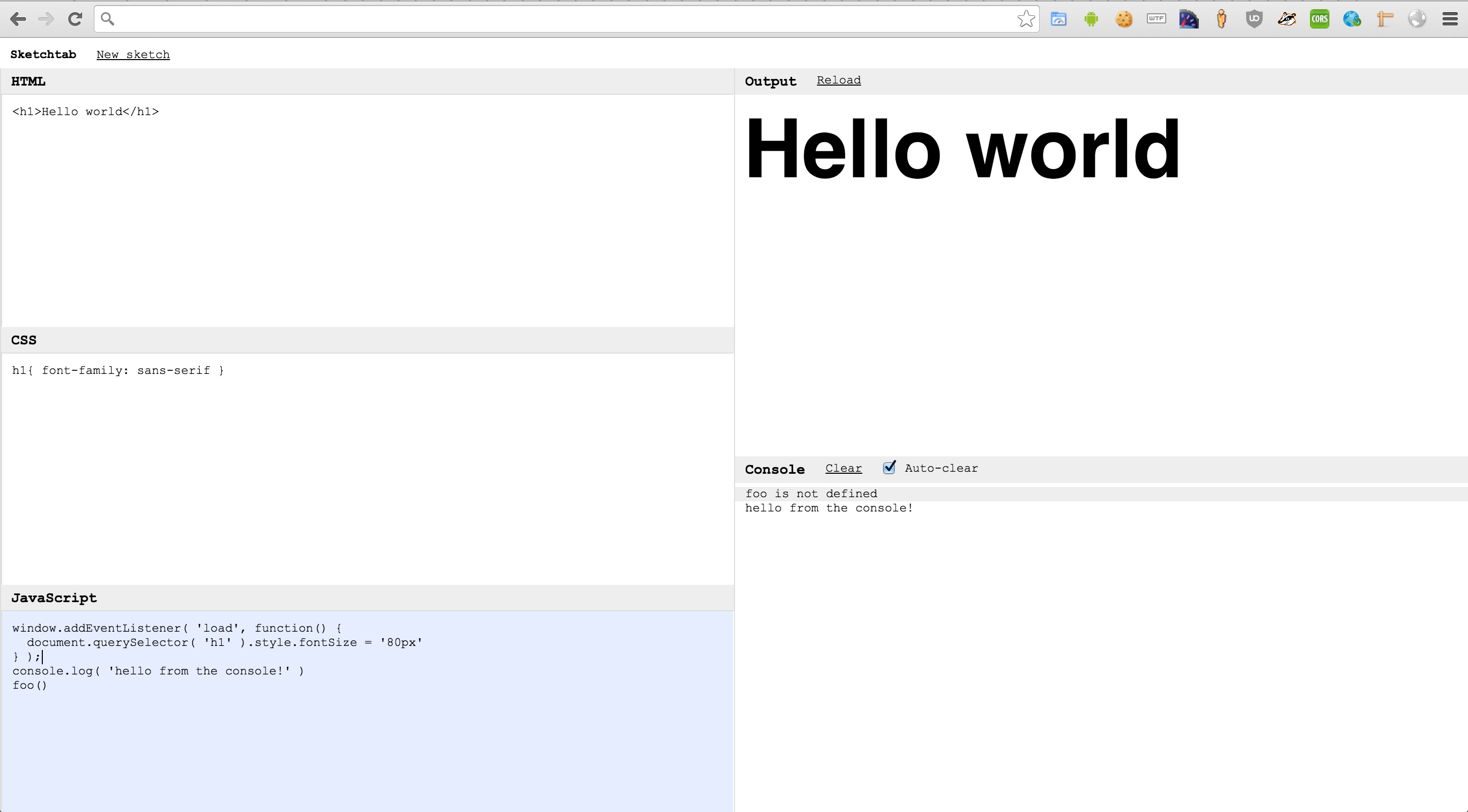Open the cookie extension icon

point(1124,19)
